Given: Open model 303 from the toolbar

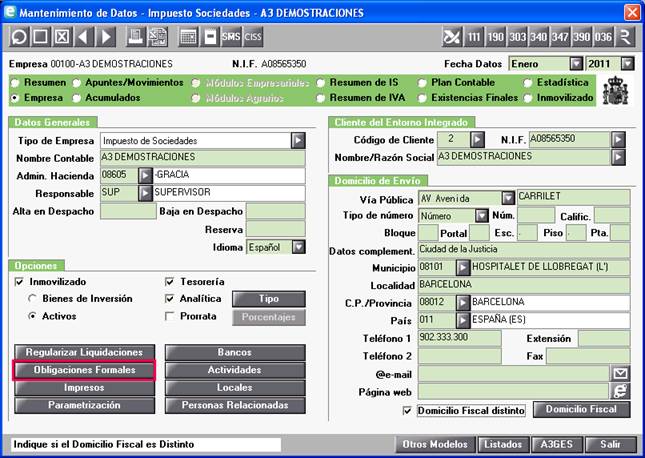Looking at the screenshot, I should pyautogui.click(x=517, y=37).
